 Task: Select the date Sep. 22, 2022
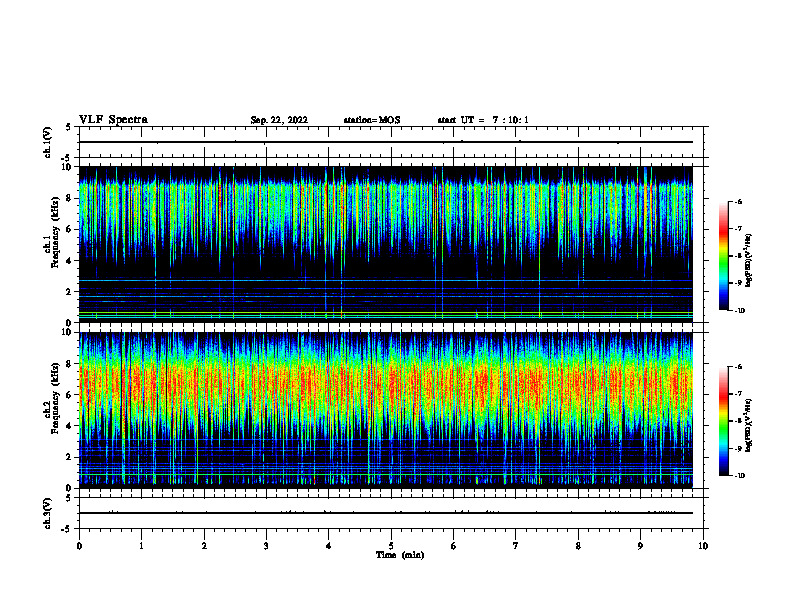(x=279, y=120)
